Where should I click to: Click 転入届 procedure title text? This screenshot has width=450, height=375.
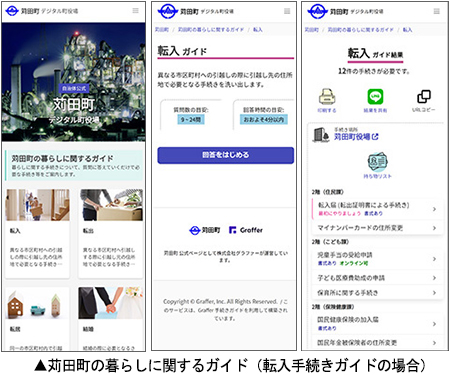tap(364, 205)
